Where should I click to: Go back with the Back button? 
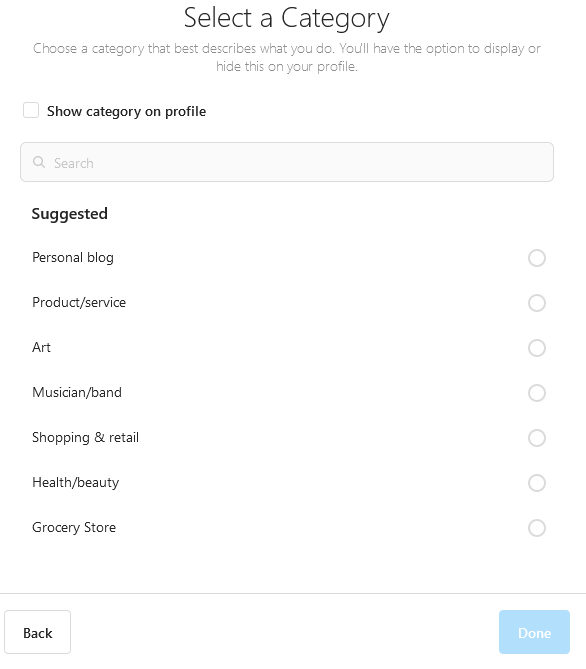pyautogui.click(x=38, y=632)
